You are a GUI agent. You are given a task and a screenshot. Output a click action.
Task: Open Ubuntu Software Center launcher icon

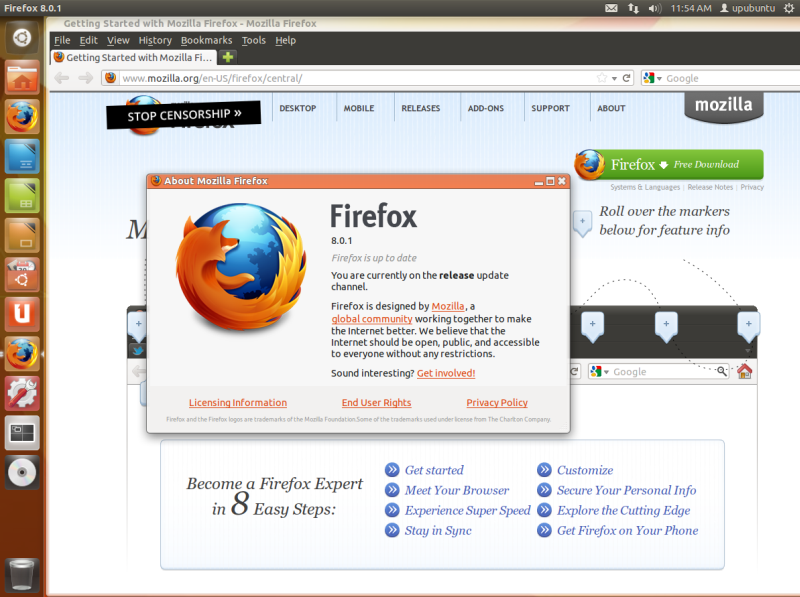pyautogui.click(x=22, y=275)
